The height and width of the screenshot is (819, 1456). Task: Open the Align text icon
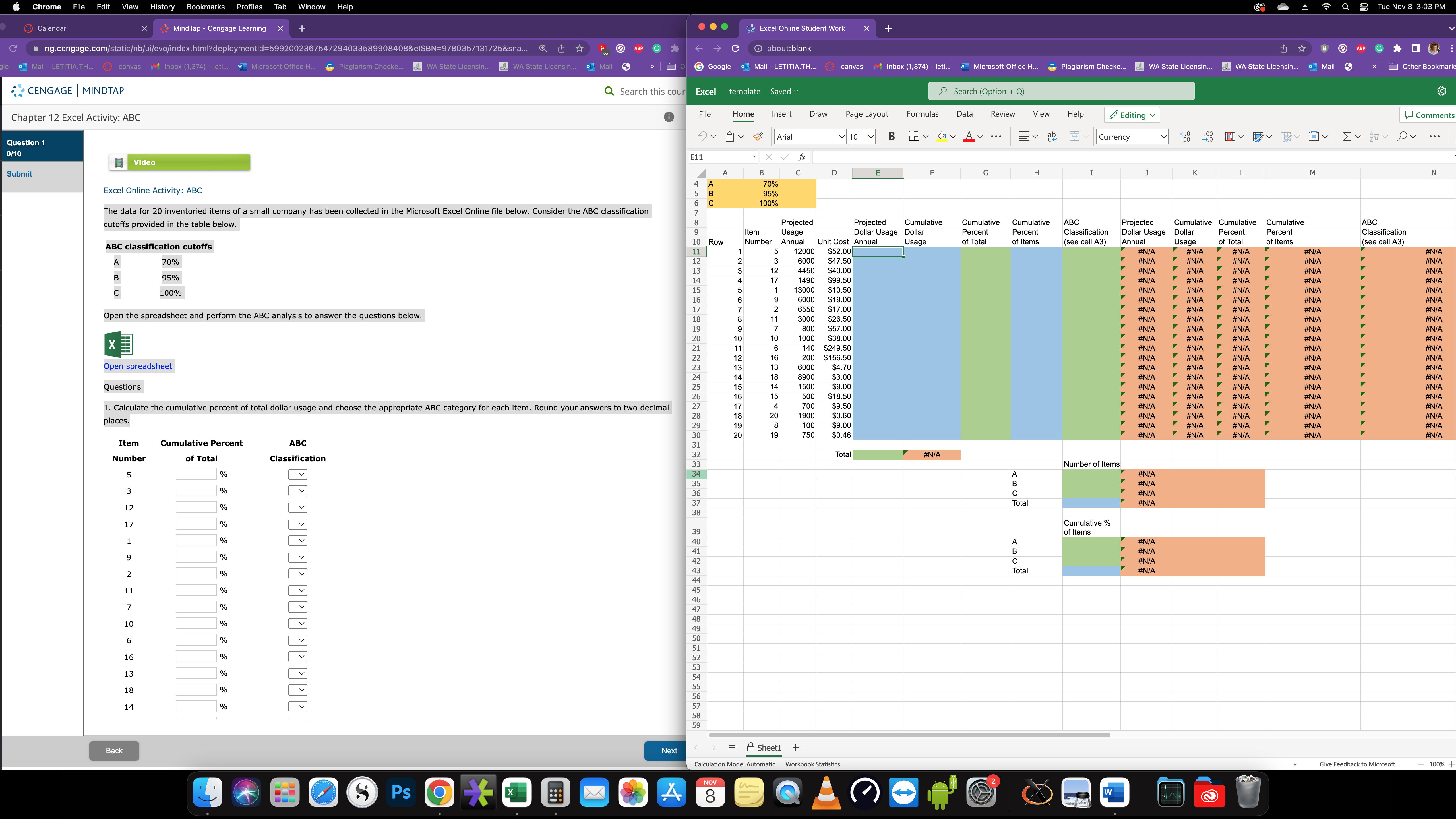[x=1024, y=136]
